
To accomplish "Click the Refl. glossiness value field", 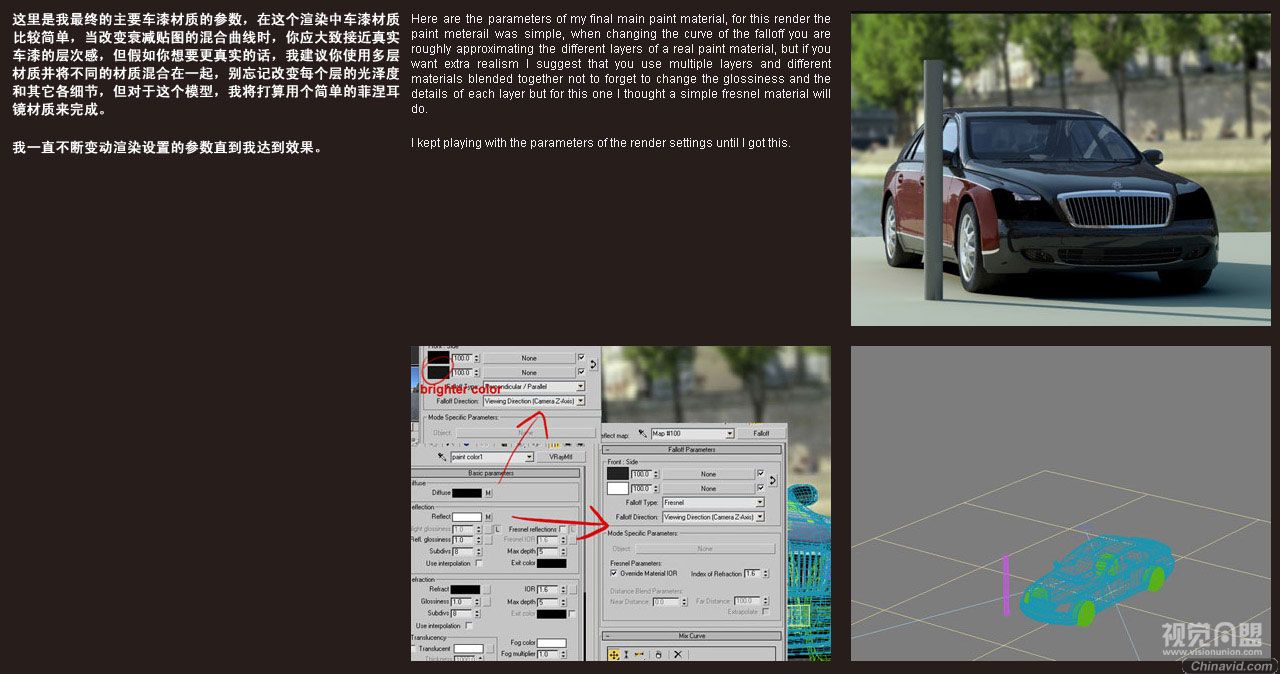I will 461,540.
